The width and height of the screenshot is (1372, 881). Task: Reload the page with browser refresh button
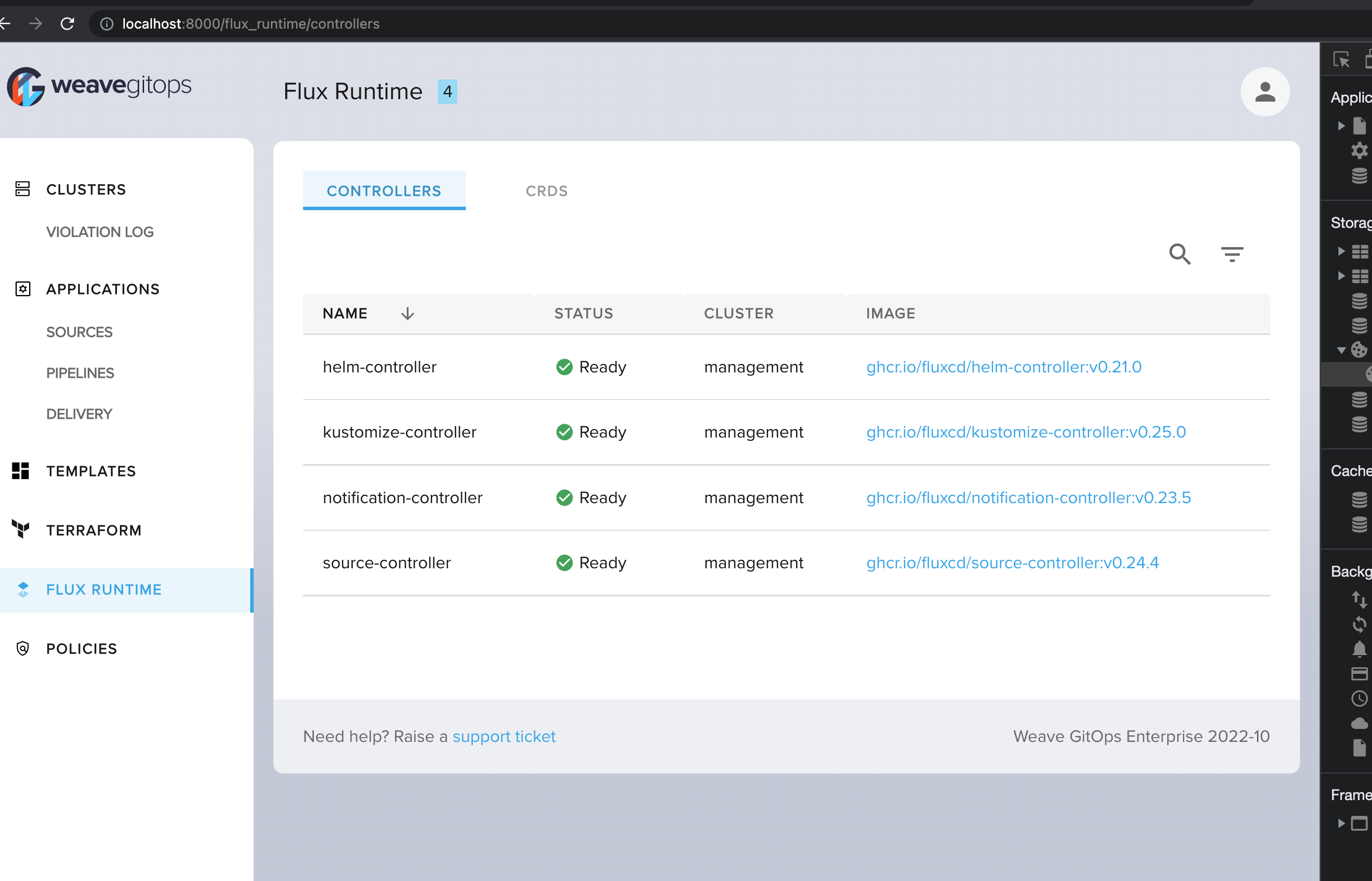click(68, 24)
